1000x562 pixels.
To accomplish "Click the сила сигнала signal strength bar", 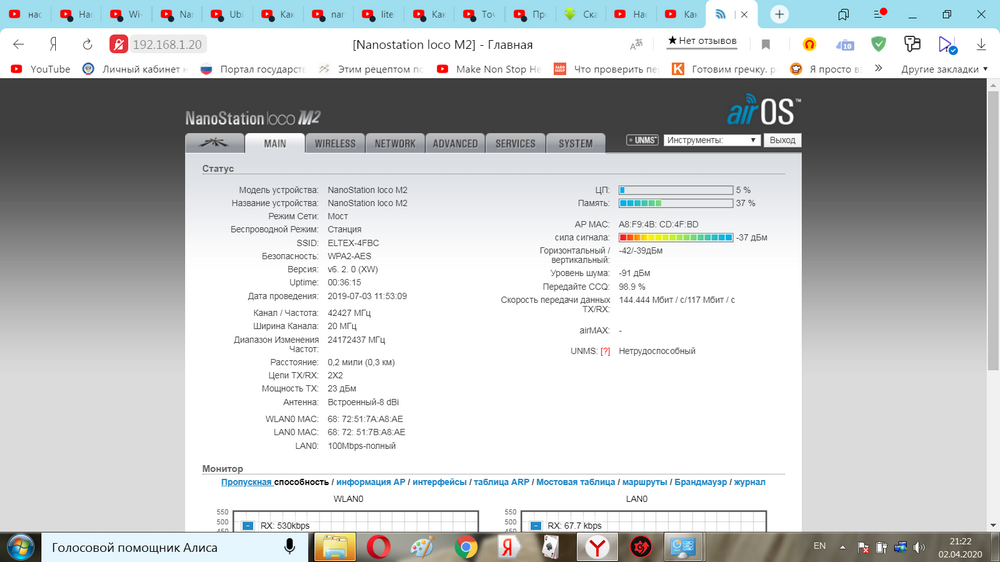I will (x=675, y=237).
